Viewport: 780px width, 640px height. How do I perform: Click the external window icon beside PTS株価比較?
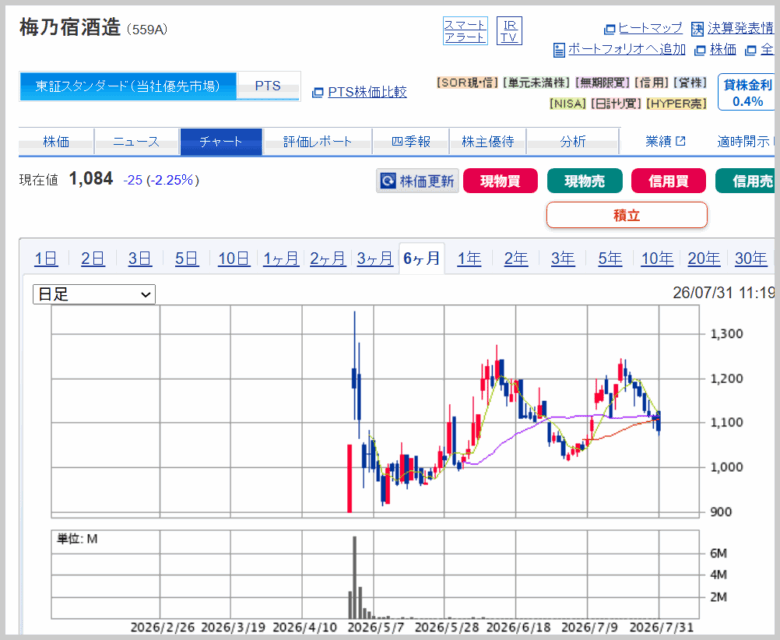pos(317,92)
